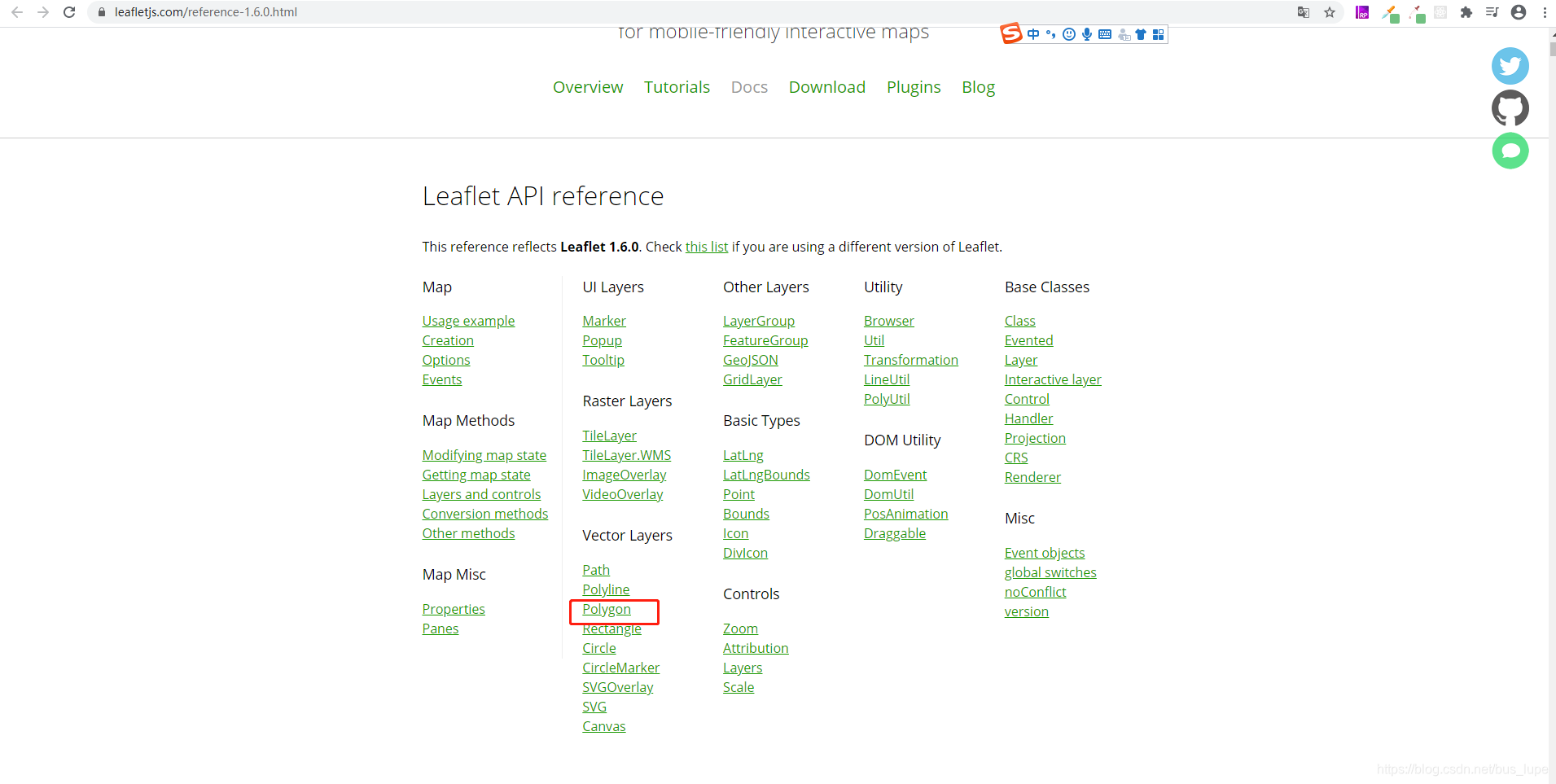Viewport: 1556px width, 784px height.
Task: Open the TileLayer.WMS link
Action: [x=627, y=455]
